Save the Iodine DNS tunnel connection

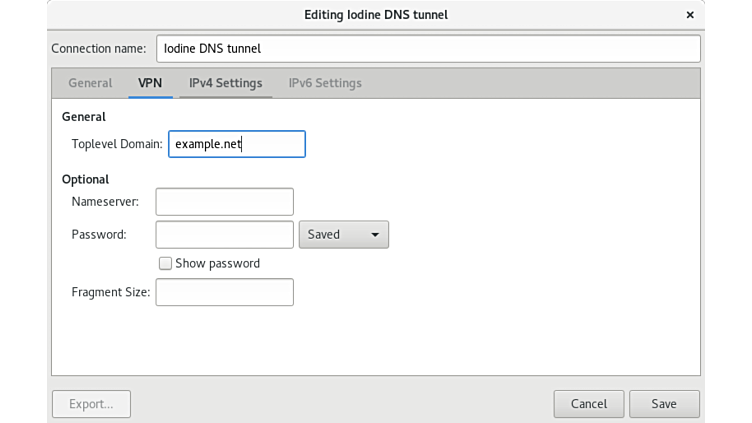point(664,404)
